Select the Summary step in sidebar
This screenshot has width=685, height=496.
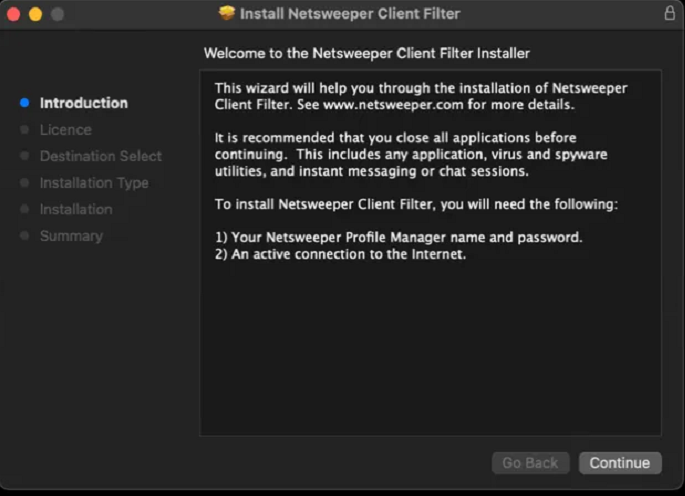click(71, 236)
